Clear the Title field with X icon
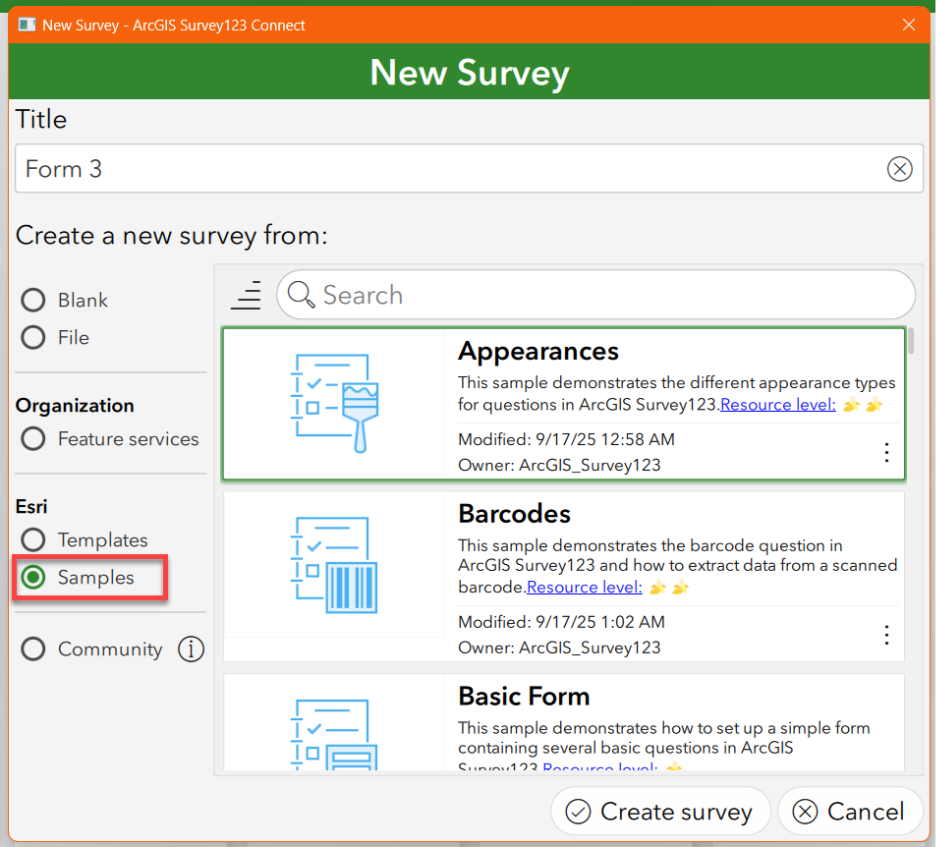 pyautogui.click(x=899, y=169)
